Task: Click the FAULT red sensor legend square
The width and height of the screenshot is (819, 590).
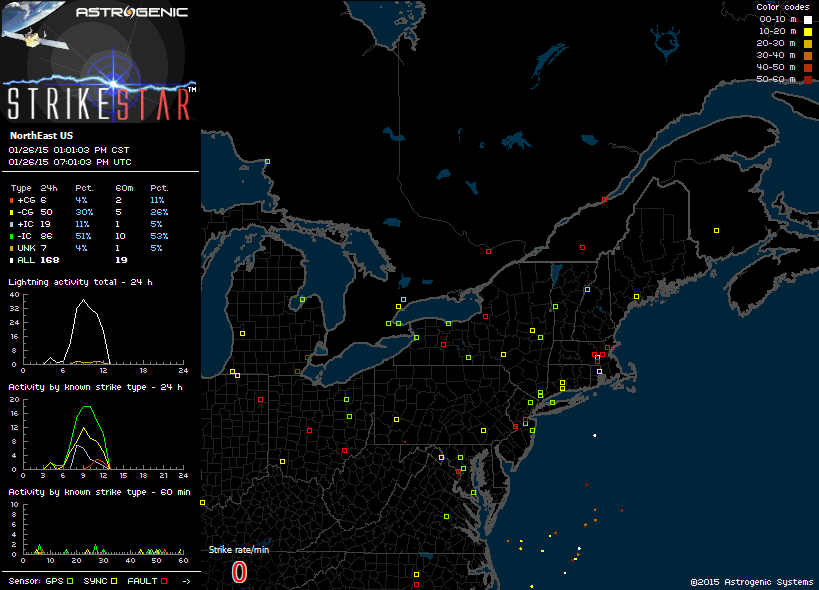Action: [x=164, y=581]
